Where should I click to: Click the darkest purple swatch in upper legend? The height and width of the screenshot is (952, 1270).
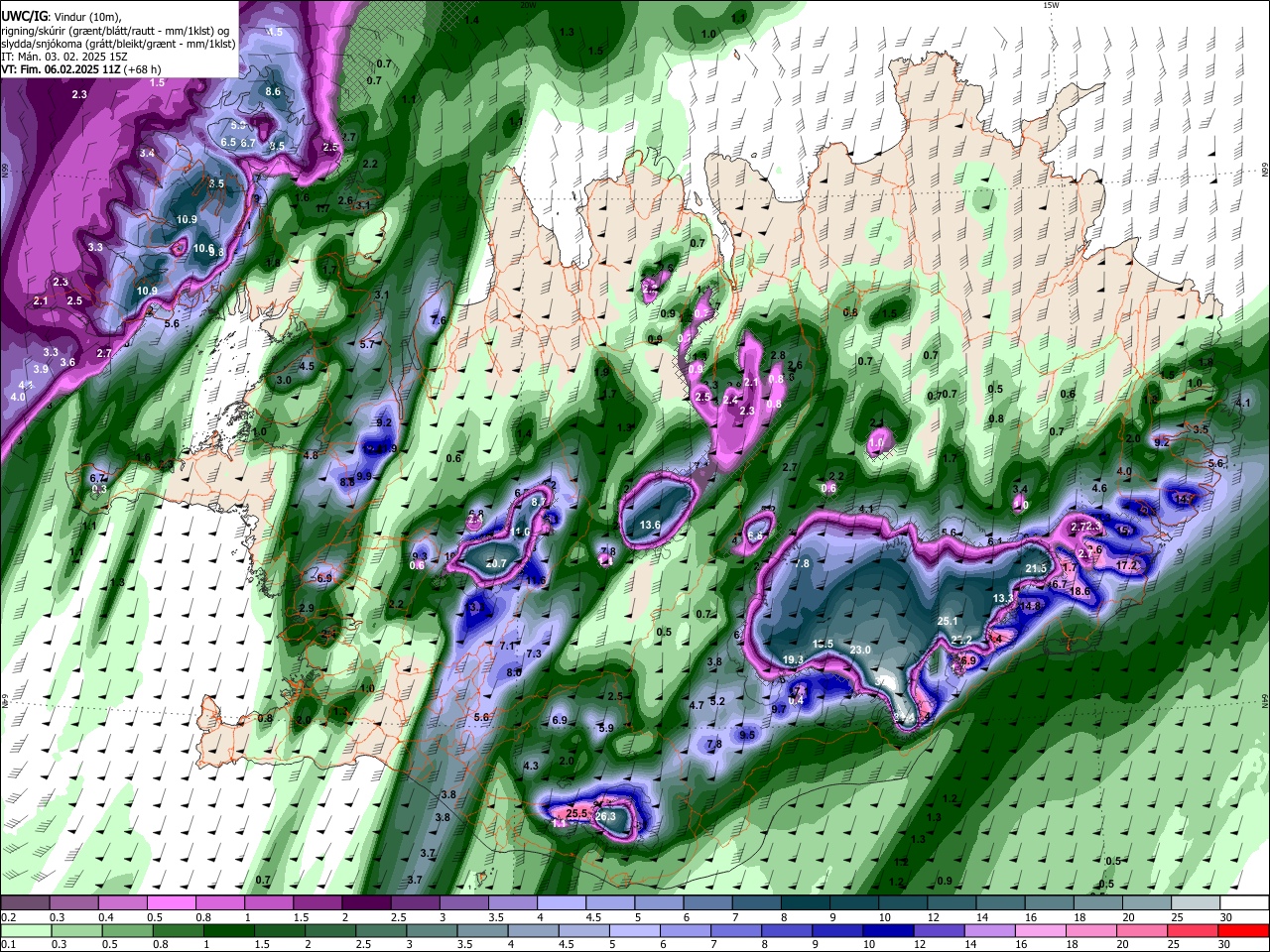pyautogui.click(x=366, y=902)
